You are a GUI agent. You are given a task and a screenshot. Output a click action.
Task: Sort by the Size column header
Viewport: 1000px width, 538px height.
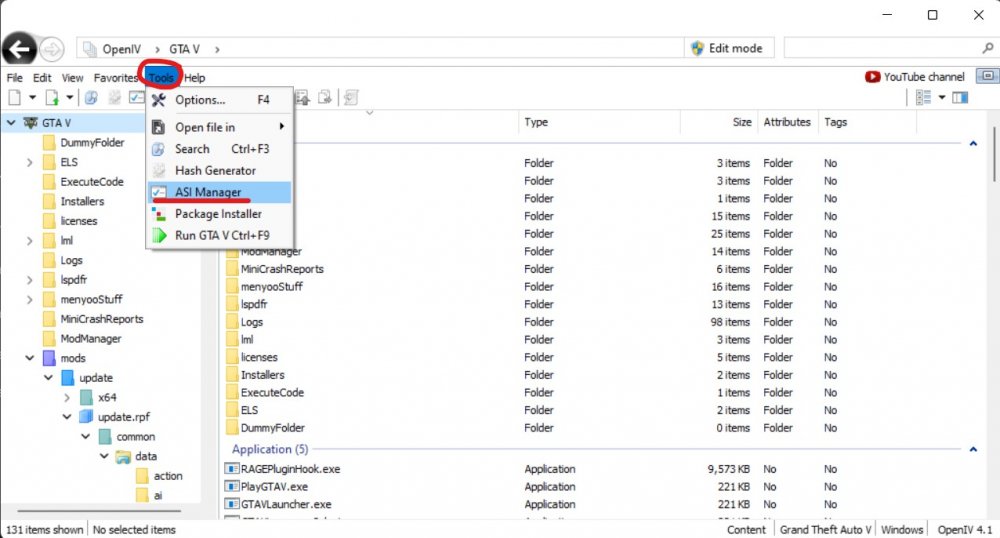pos(742,122)
